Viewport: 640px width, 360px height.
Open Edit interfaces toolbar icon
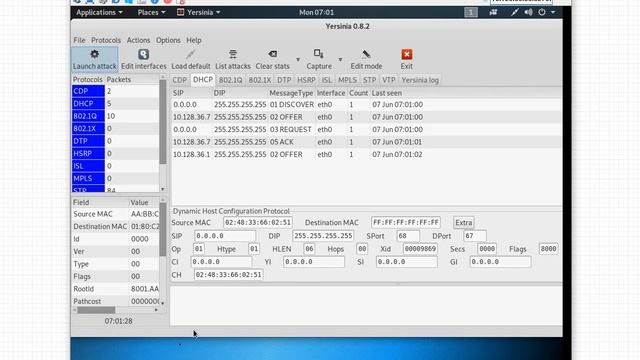click(x=143, y=54)
